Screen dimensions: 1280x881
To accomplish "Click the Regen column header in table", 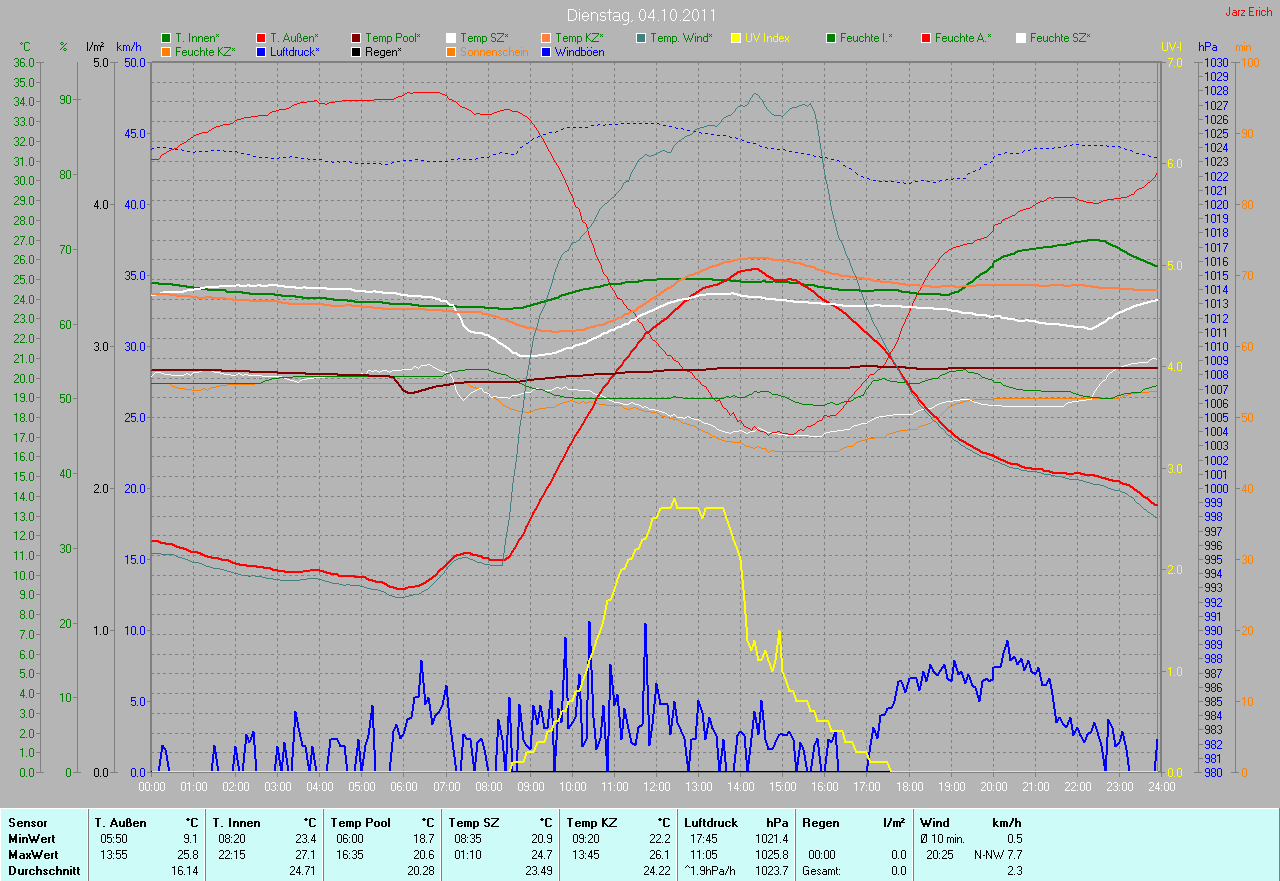I will click(x=821, y=823).
